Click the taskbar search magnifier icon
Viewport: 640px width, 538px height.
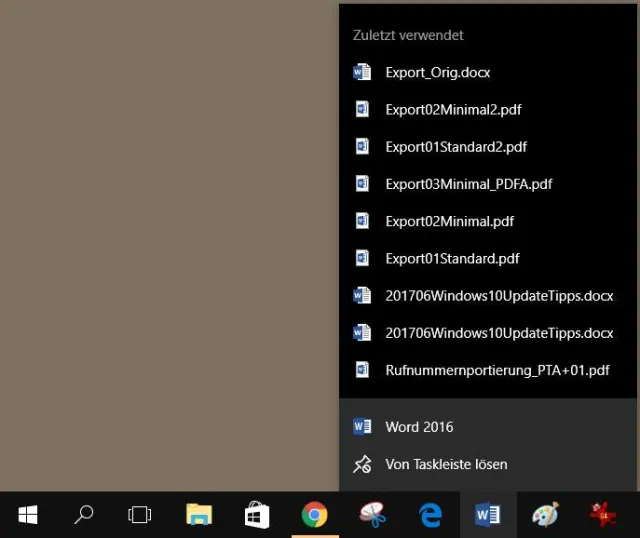click(85, 515)
